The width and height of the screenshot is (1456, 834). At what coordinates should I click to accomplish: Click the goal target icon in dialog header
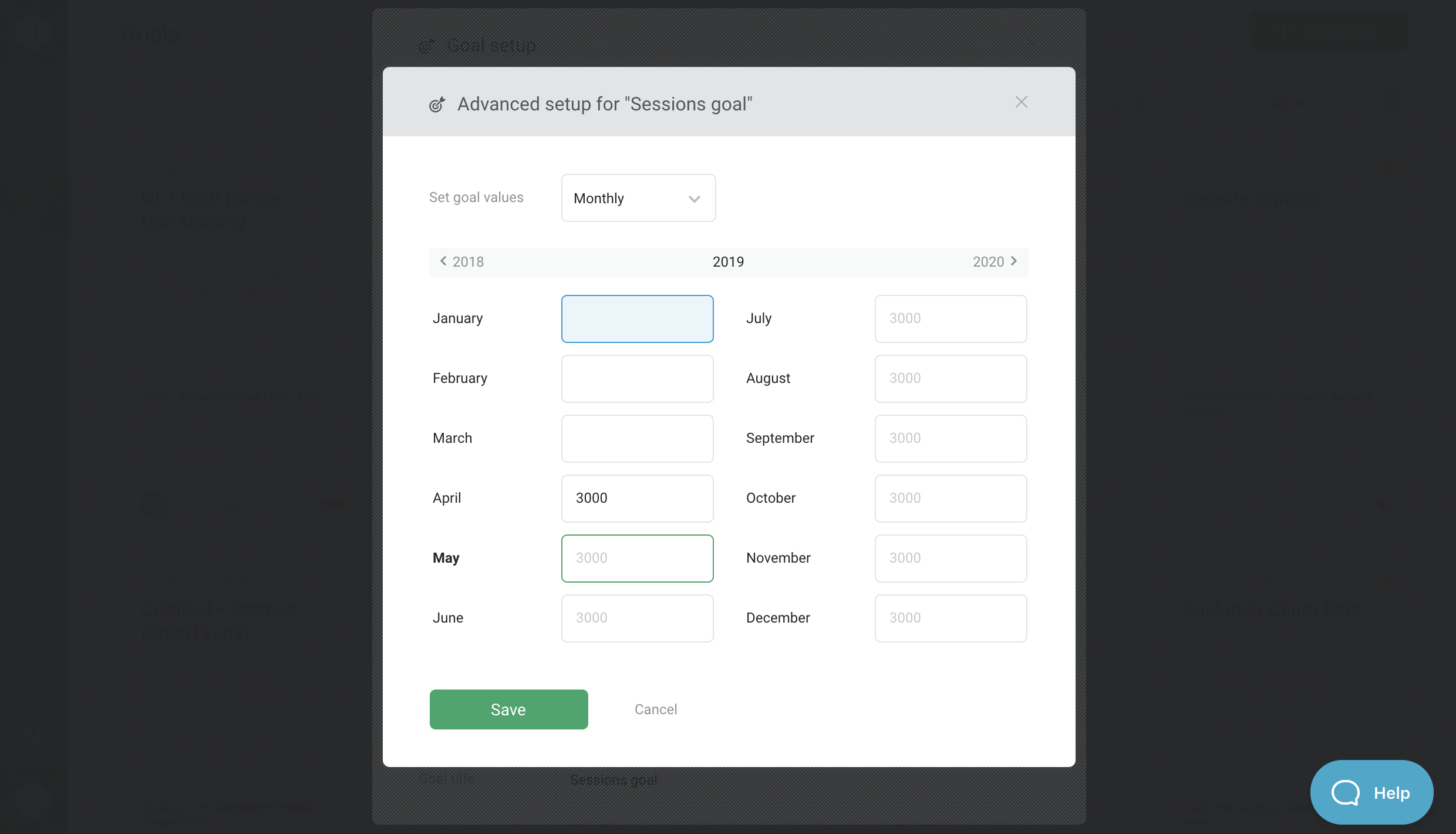click(437, 103)
